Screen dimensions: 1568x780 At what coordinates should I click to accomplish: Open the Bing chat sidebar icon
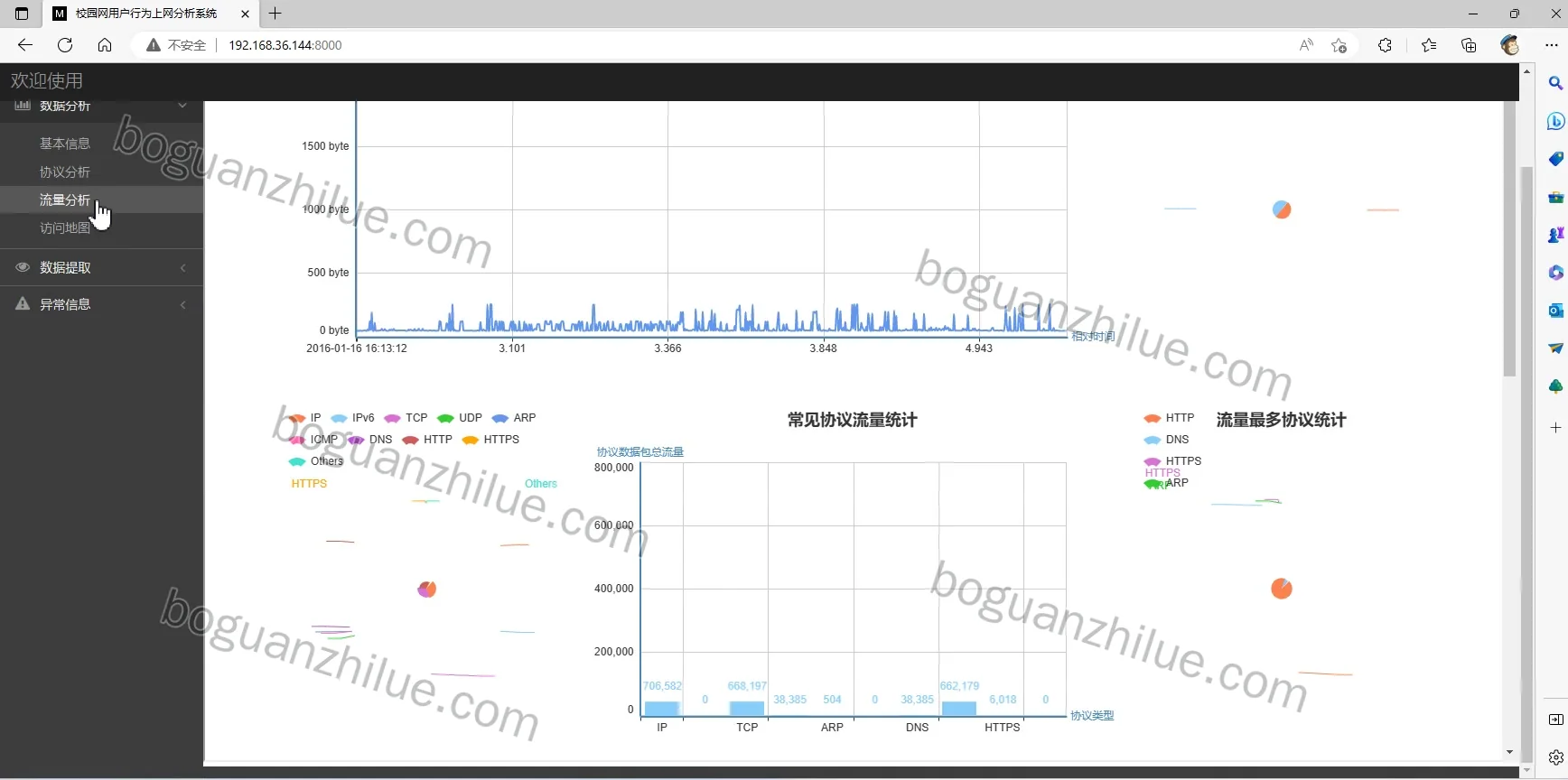click(1555, 121)
